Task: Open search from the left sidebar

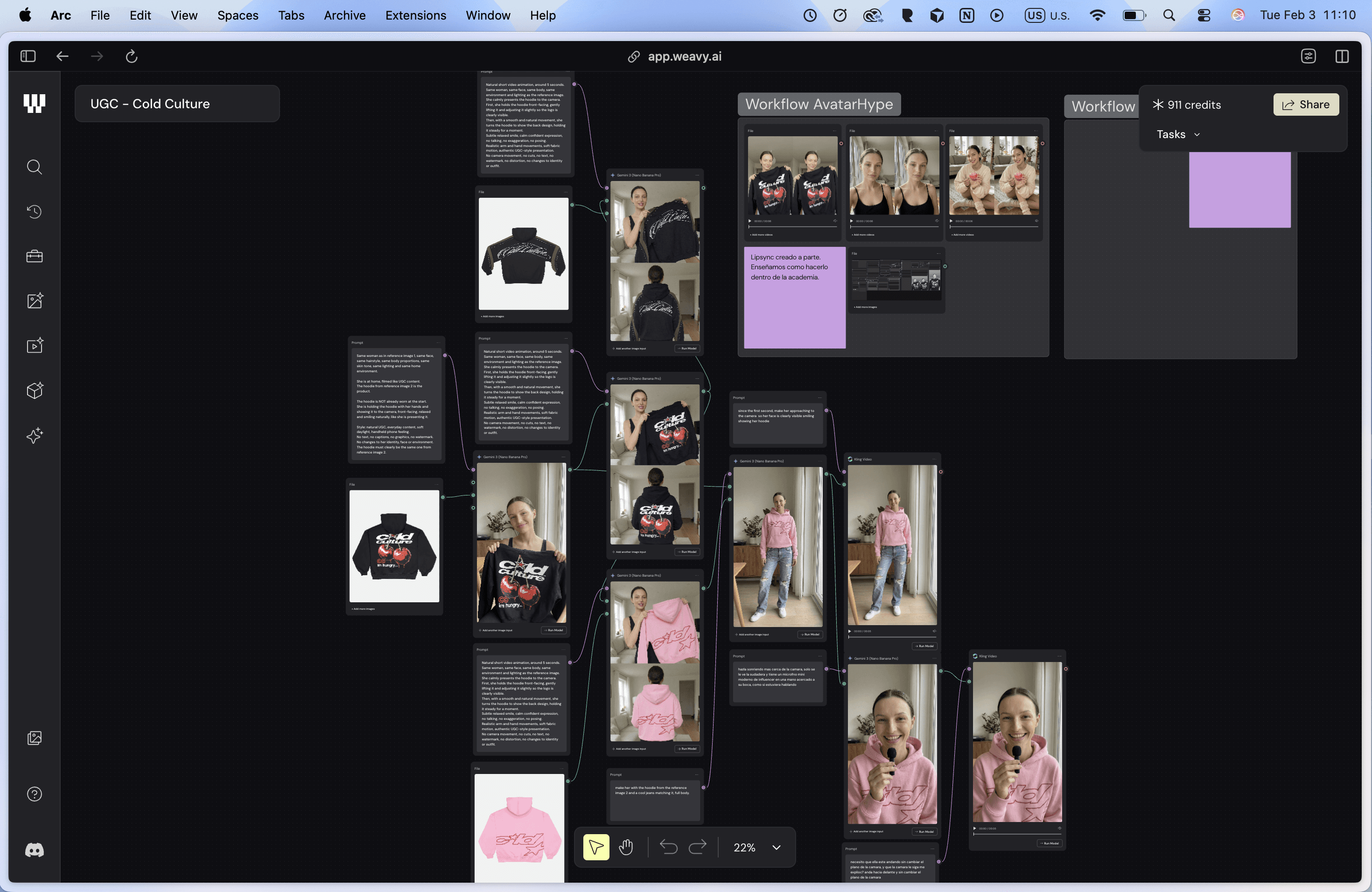Action: (34, 167)
